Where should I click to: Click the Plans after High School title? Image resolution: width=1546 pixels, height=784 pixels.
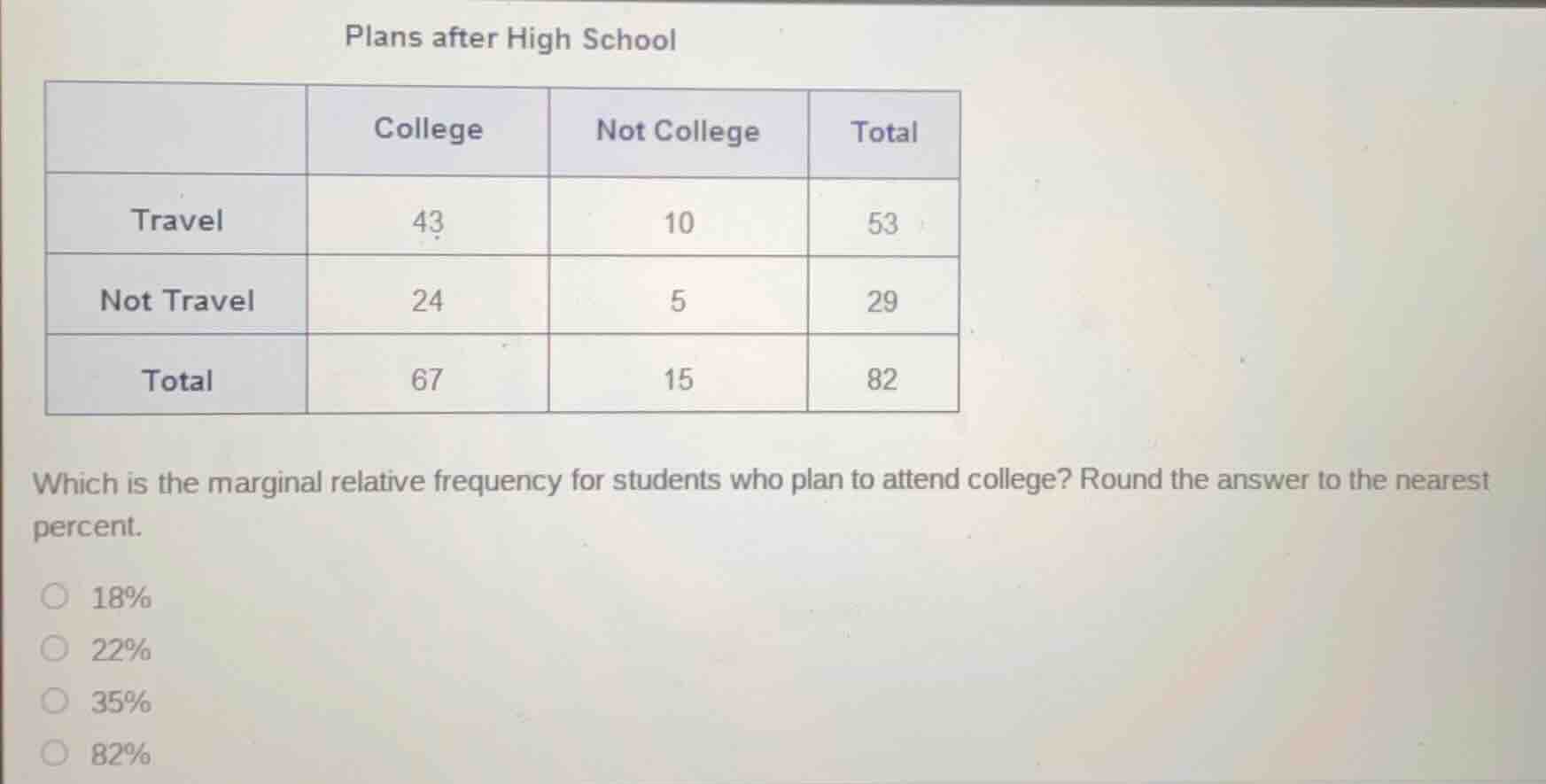point(510,37)
